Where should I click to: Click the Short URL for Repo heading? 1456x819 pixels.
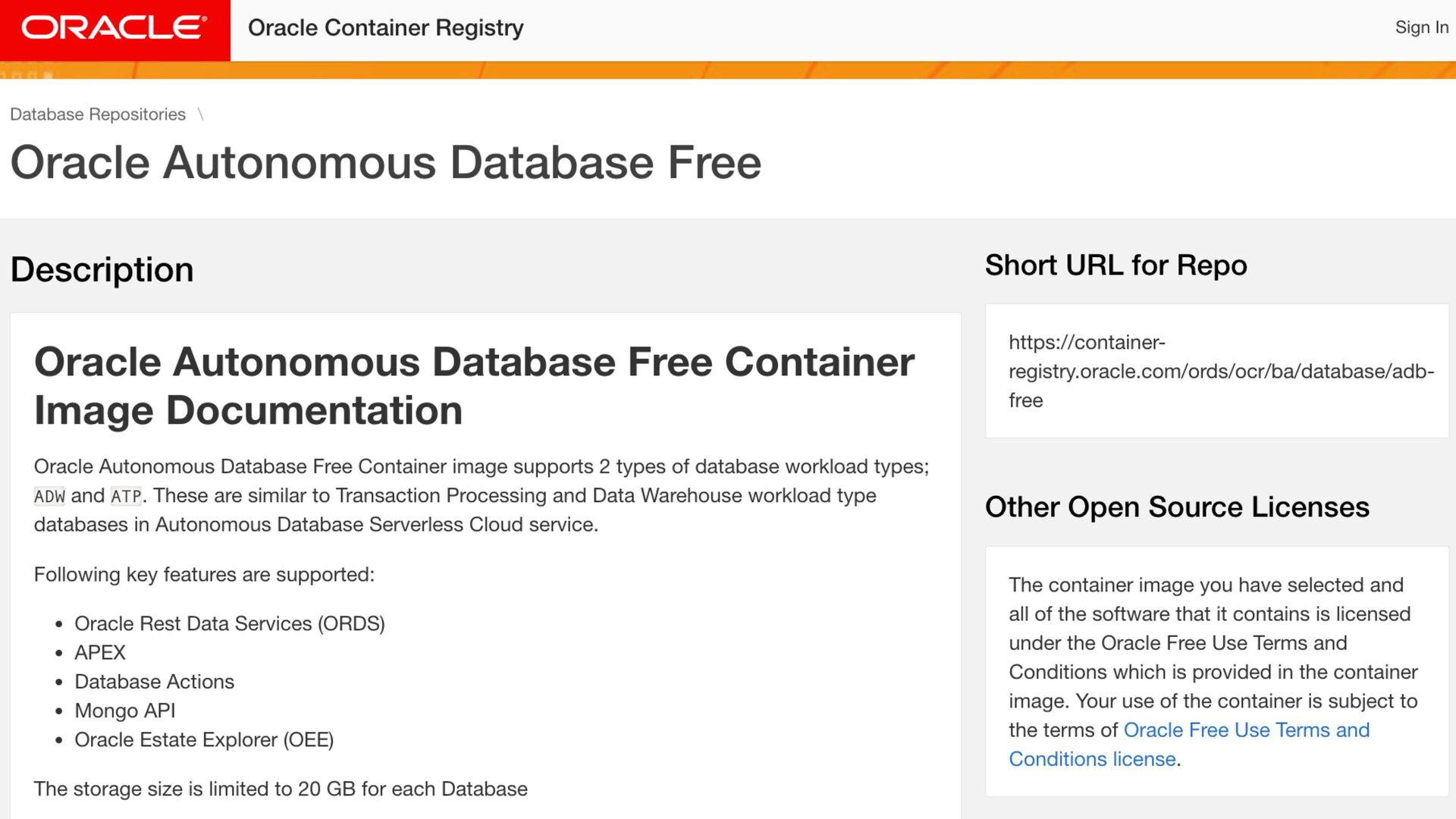1116,265
